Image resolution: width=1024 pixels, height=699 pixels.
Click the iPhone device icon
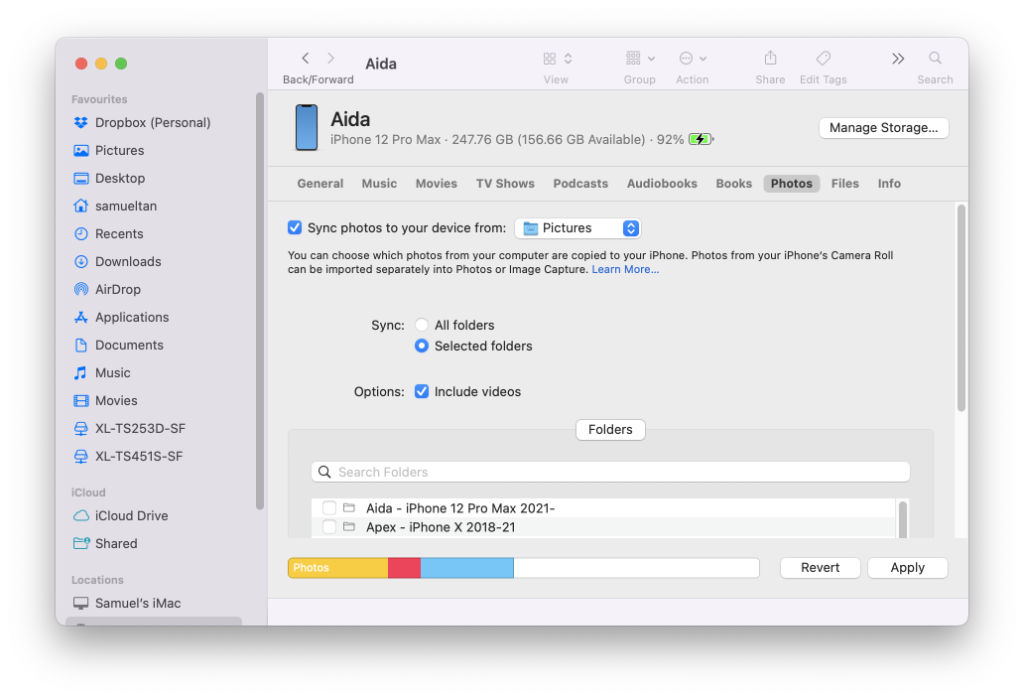click(x=306, y=128)
